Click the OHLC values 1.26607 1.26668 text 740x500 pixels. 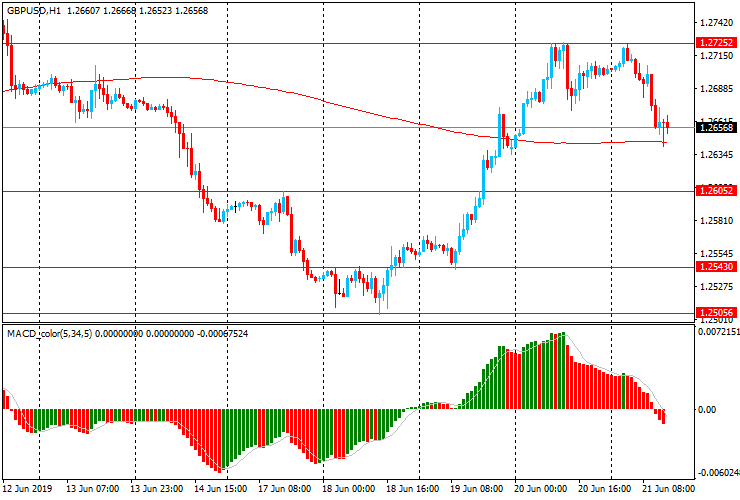click(101, 10)
